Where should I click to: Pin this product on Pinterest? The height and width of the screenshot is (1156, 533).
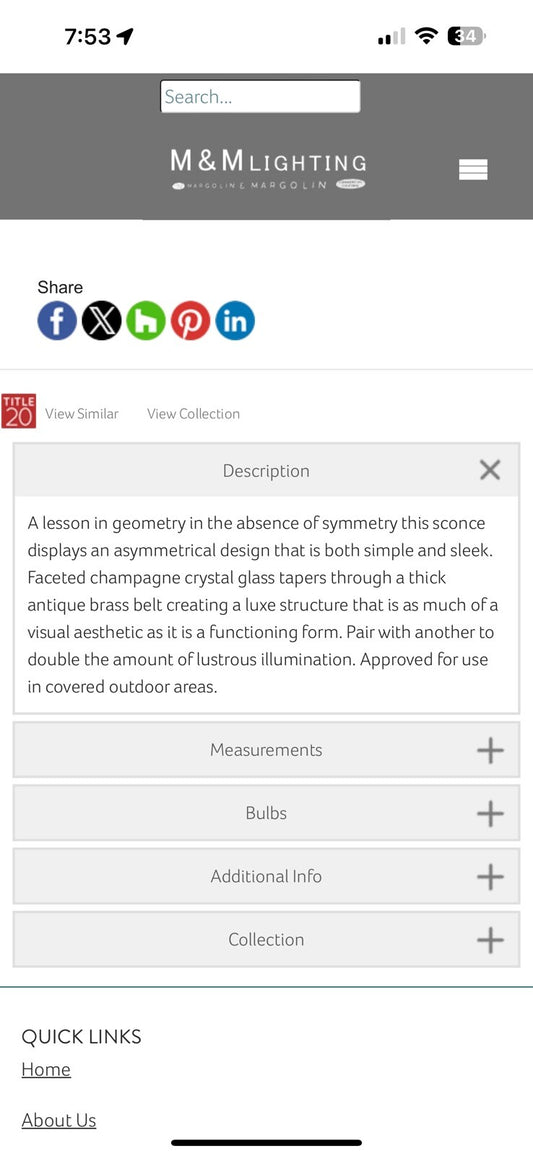click(x=190, y=321)
